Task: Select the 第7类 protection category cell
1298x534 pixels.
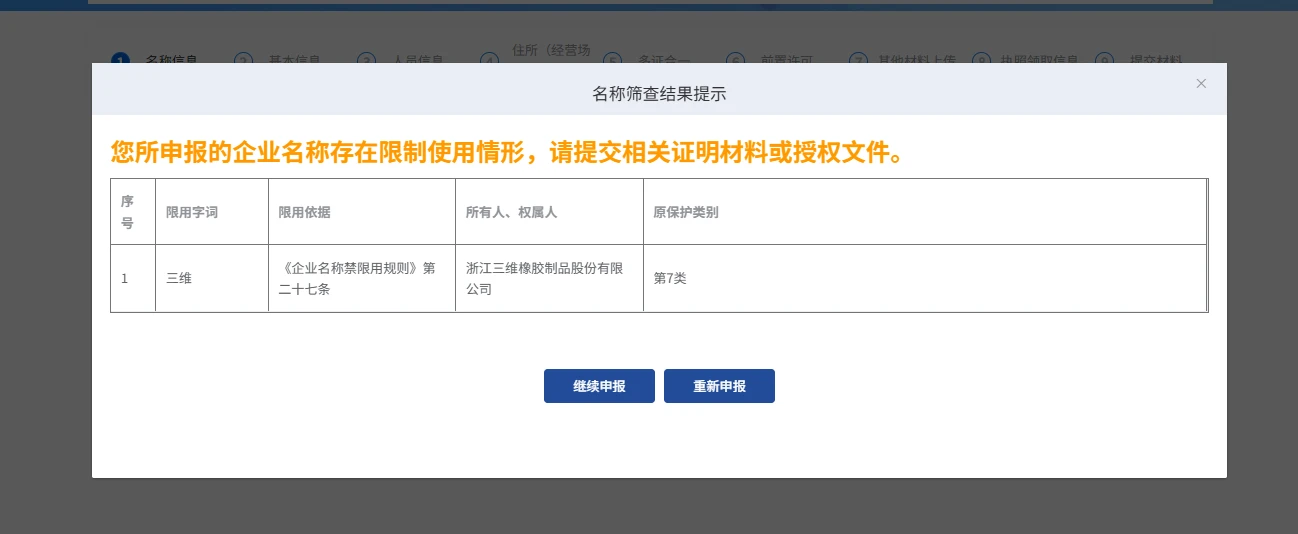Action: click(x=670, y=278)
